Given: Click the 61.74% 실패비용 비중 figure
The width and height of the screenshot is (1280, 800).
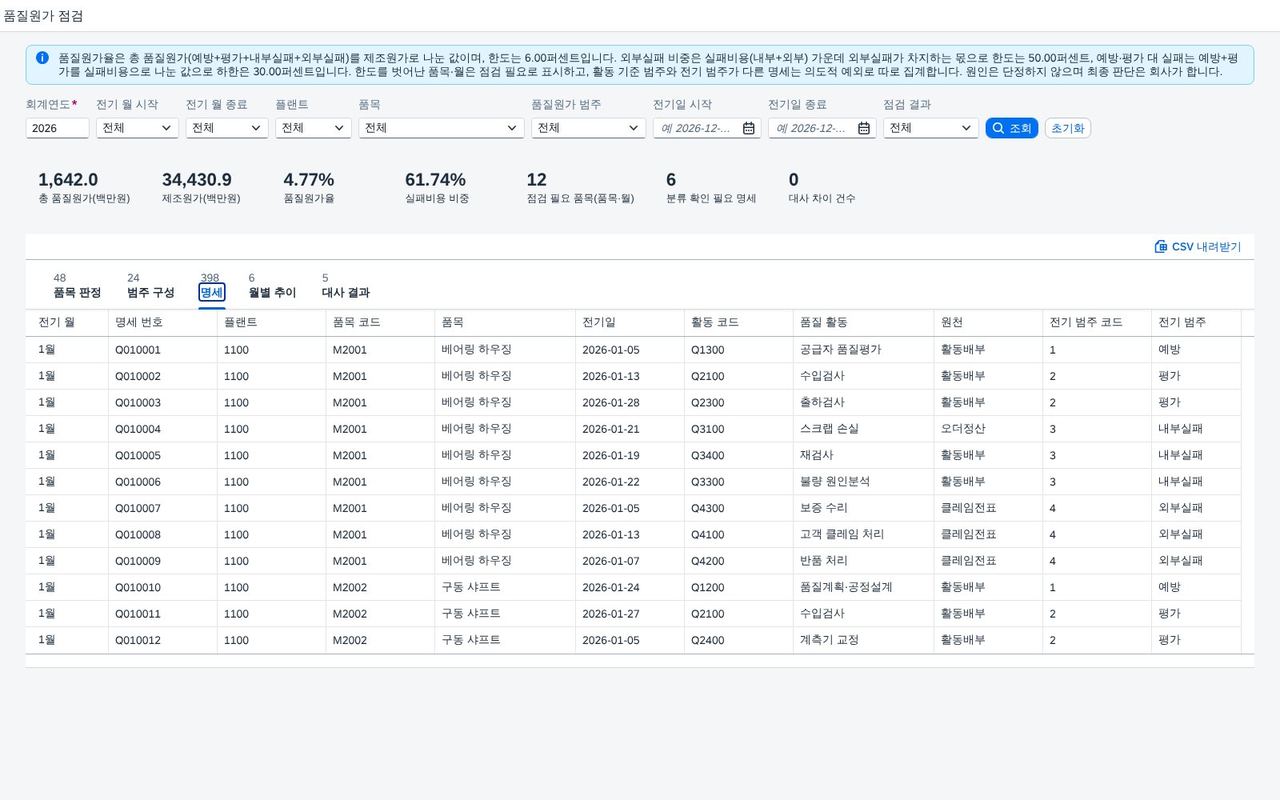Looking at the screenshot, I should point(435,180).
